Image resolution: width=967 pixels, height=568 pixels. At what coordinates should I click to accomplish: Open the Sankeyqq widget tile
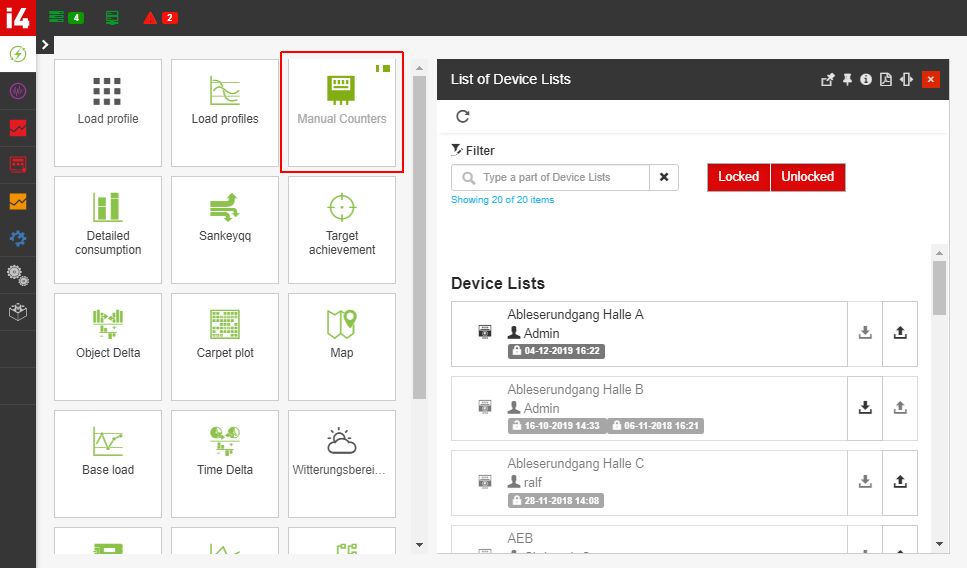pos(225,230)
